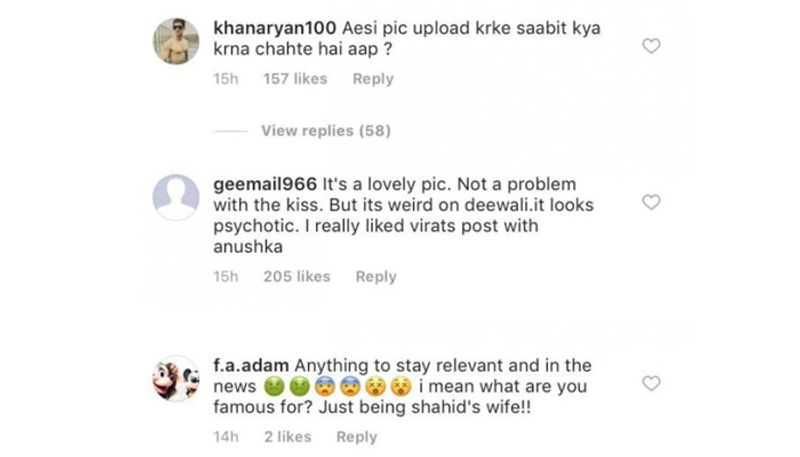
Task: Reply to f.a.adam's comment
Action: 356,437
